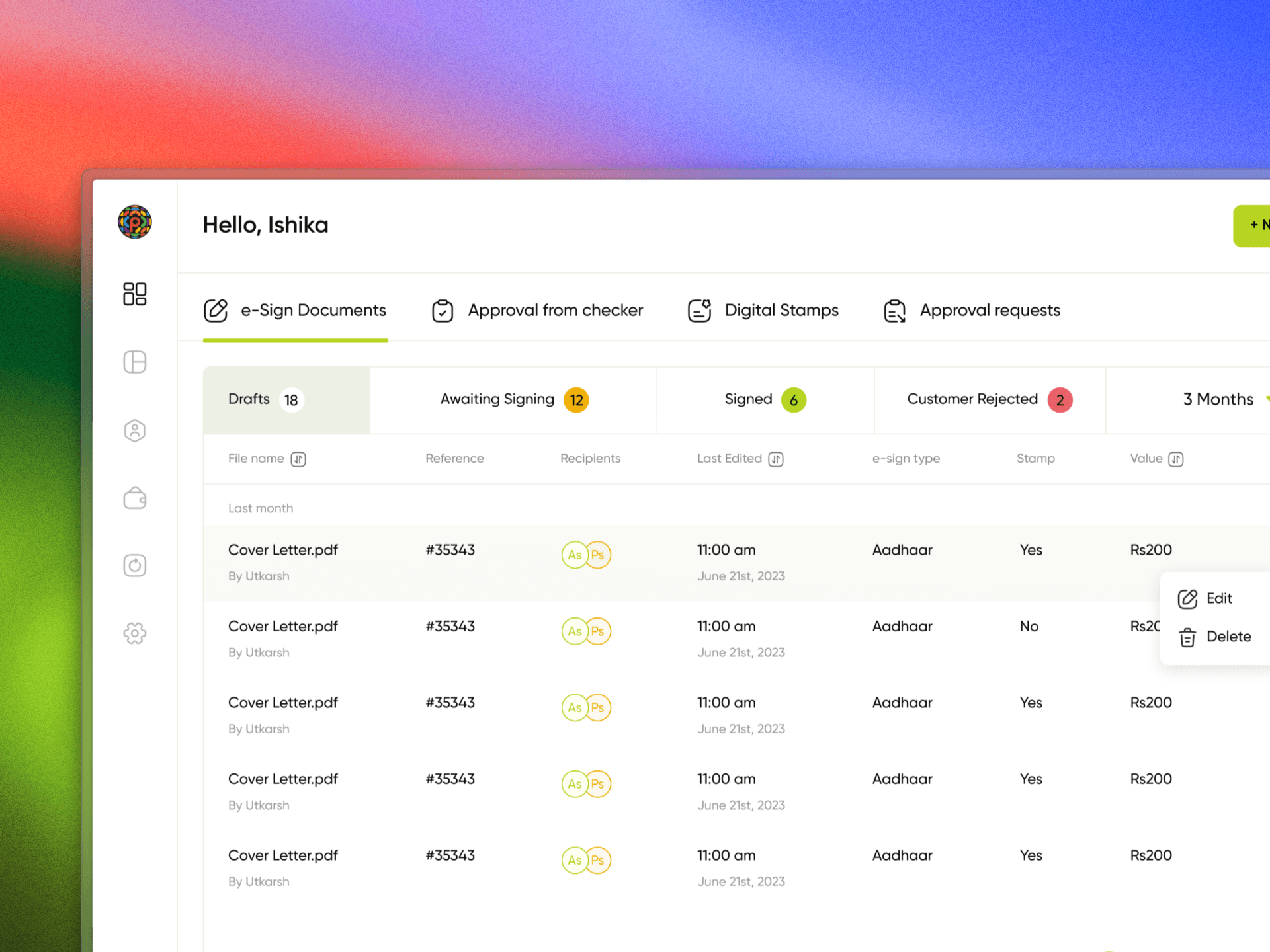1270x952 pixels.
Task: Open the wallet sidebar icon
Action: [134, 498]
